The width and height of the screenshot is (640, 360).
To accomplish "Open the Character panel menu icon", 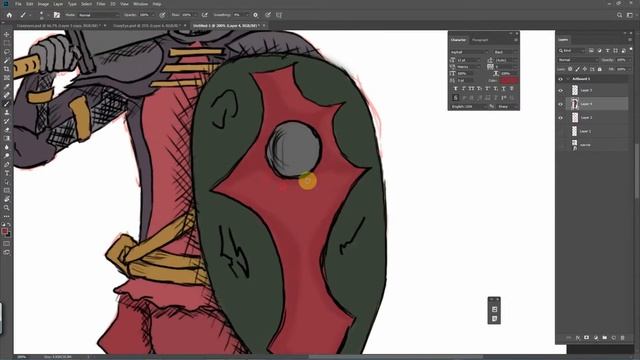I will (x=516, y=40).
